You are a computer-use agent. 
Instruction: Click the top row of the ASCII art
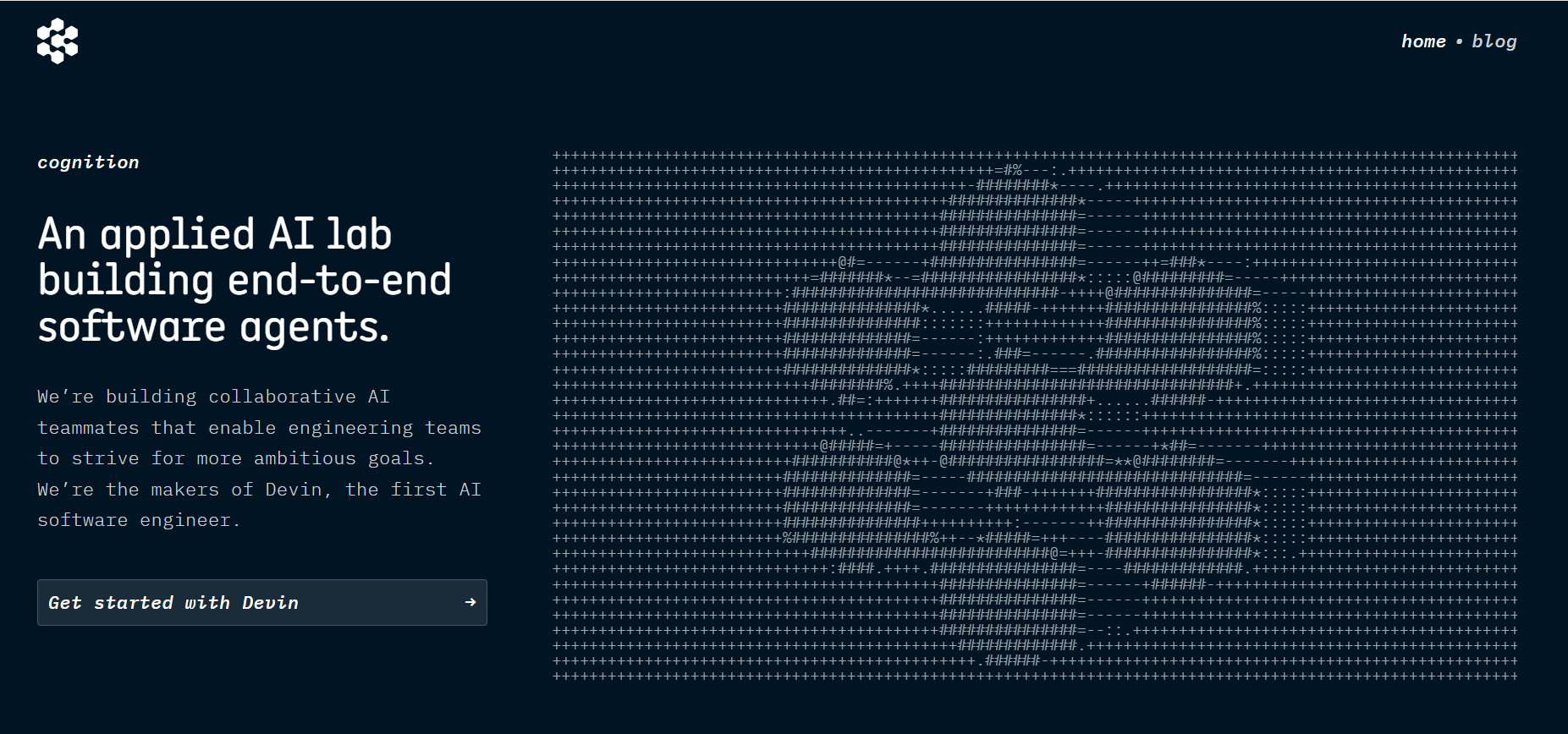(1035, 156)
